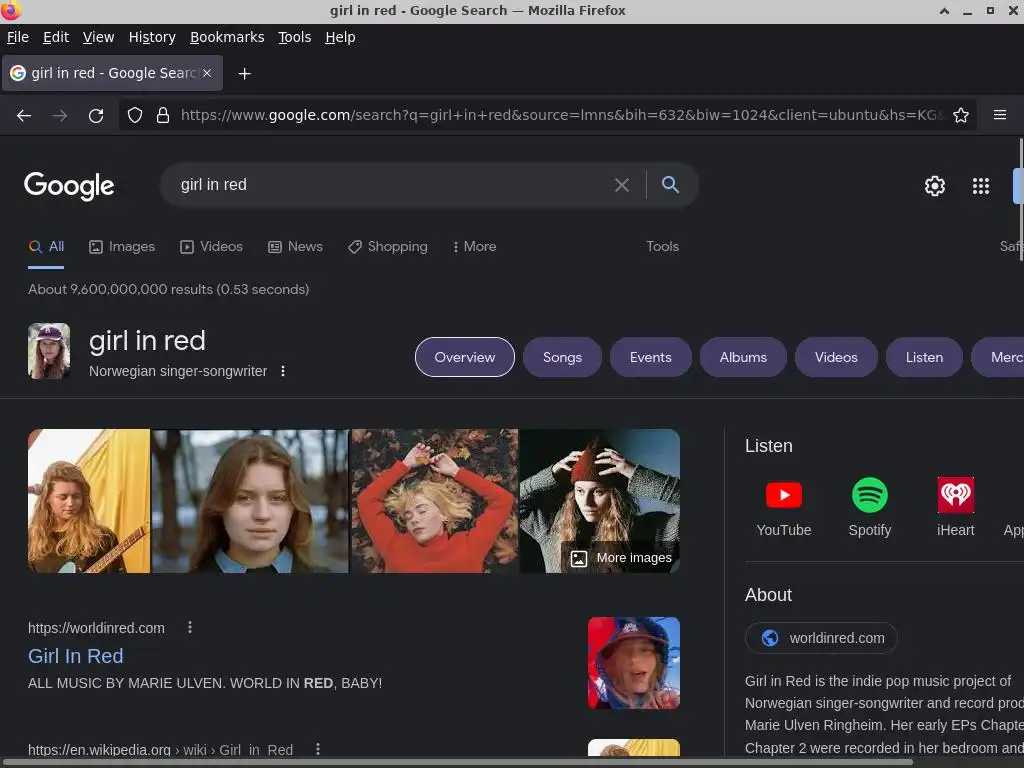
Task: Open the Edit menu
Action: pyautogui.click(x=56, y=37)
